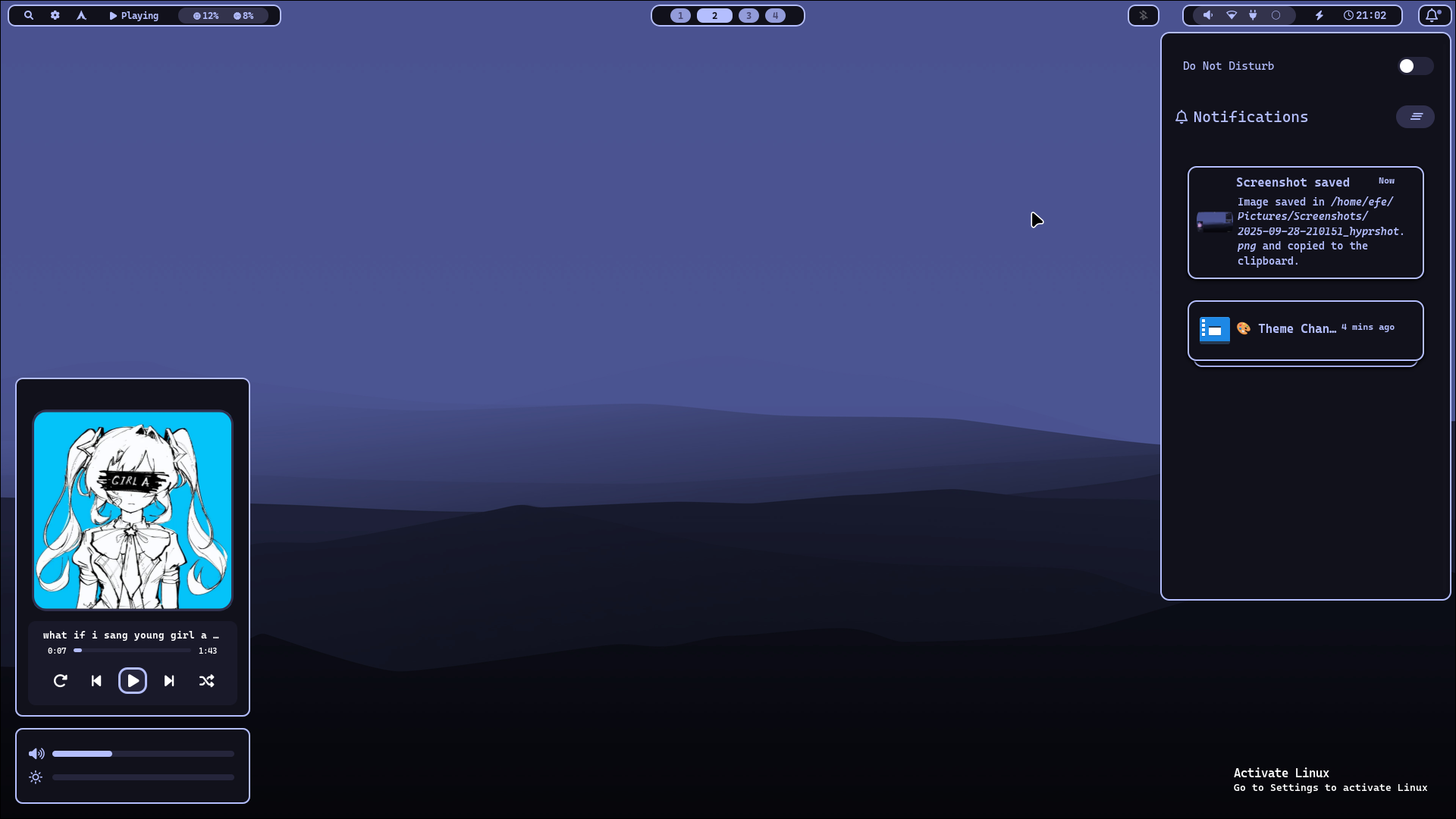The image size is (1456, 819).
Task: Open settings gear in top bar
Action: pos(55,15)
